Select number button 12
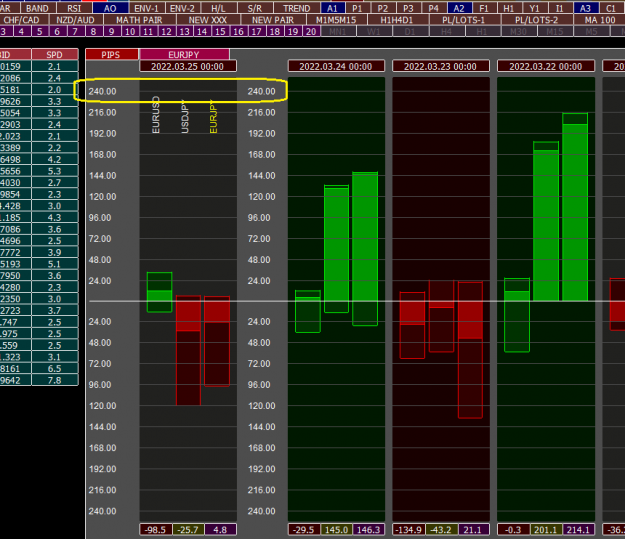This screenshot has height=539, width=625. point(166,31)
